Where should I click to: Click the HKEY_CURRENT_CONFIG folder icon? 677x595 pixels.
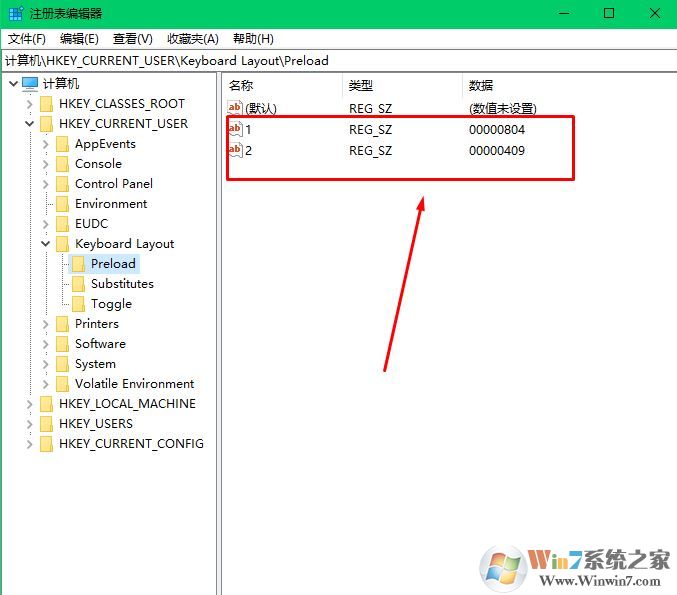pos(46,444)
